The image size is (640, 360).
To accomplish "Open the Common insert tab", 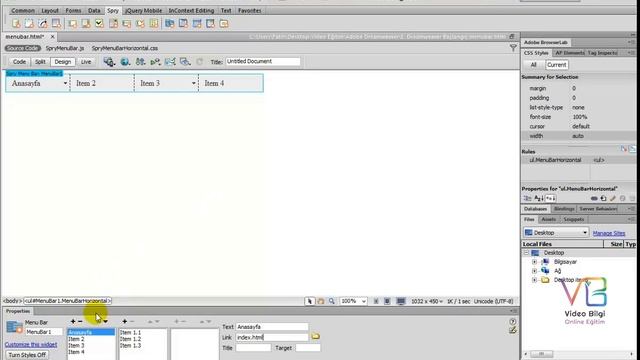I will 23,10.
